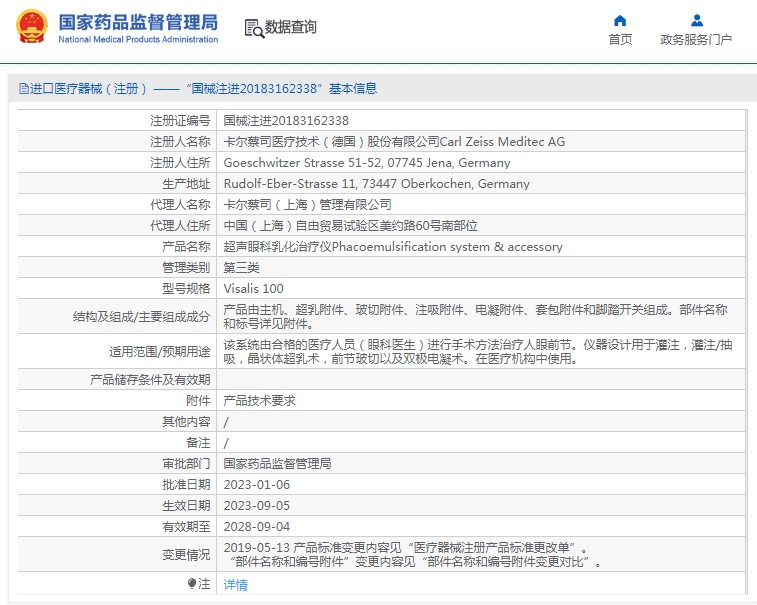This screenshot has height=605, width=757.
Task: Click the 数据查询 heading text
Action: [290, 28]
